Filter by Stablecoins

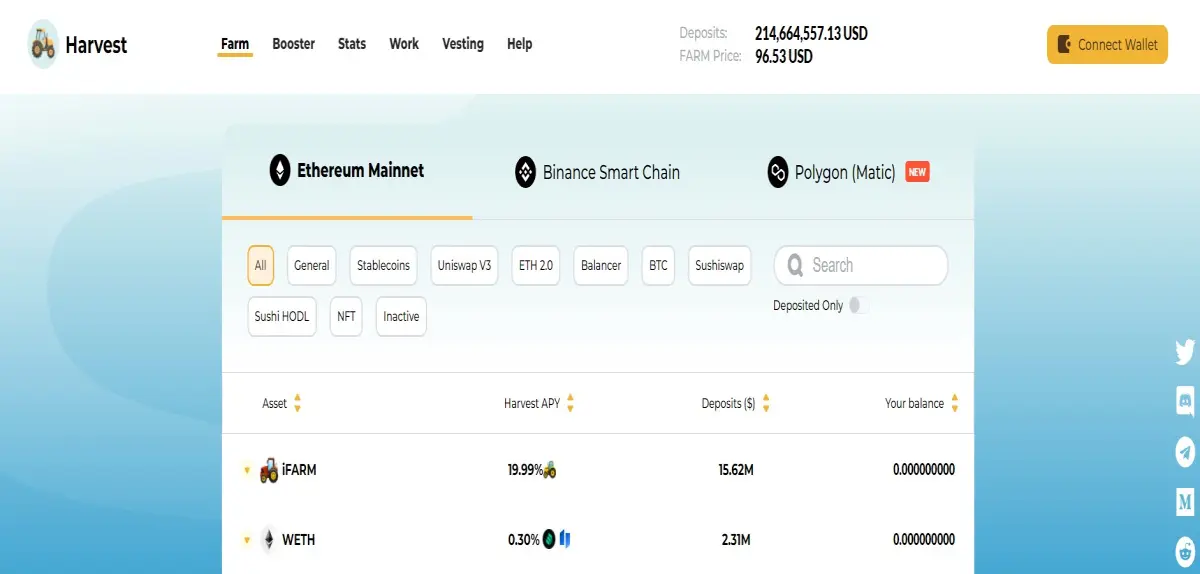coord(384,266)
